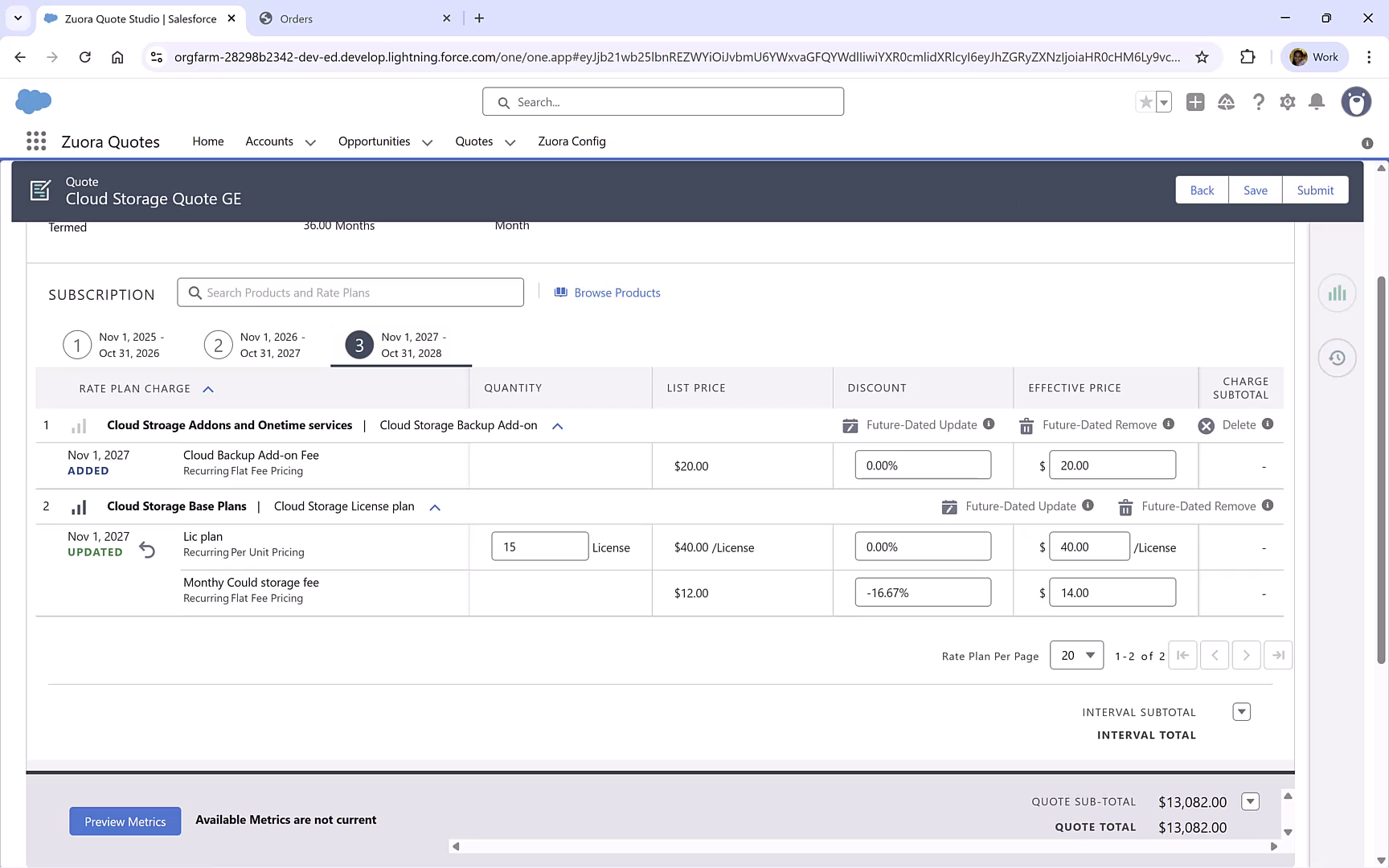Click Future-Dated Remove icon for Cloud Storage License plan
The height and width of the screenshot is (868, 1389).
coord(1125,506)
